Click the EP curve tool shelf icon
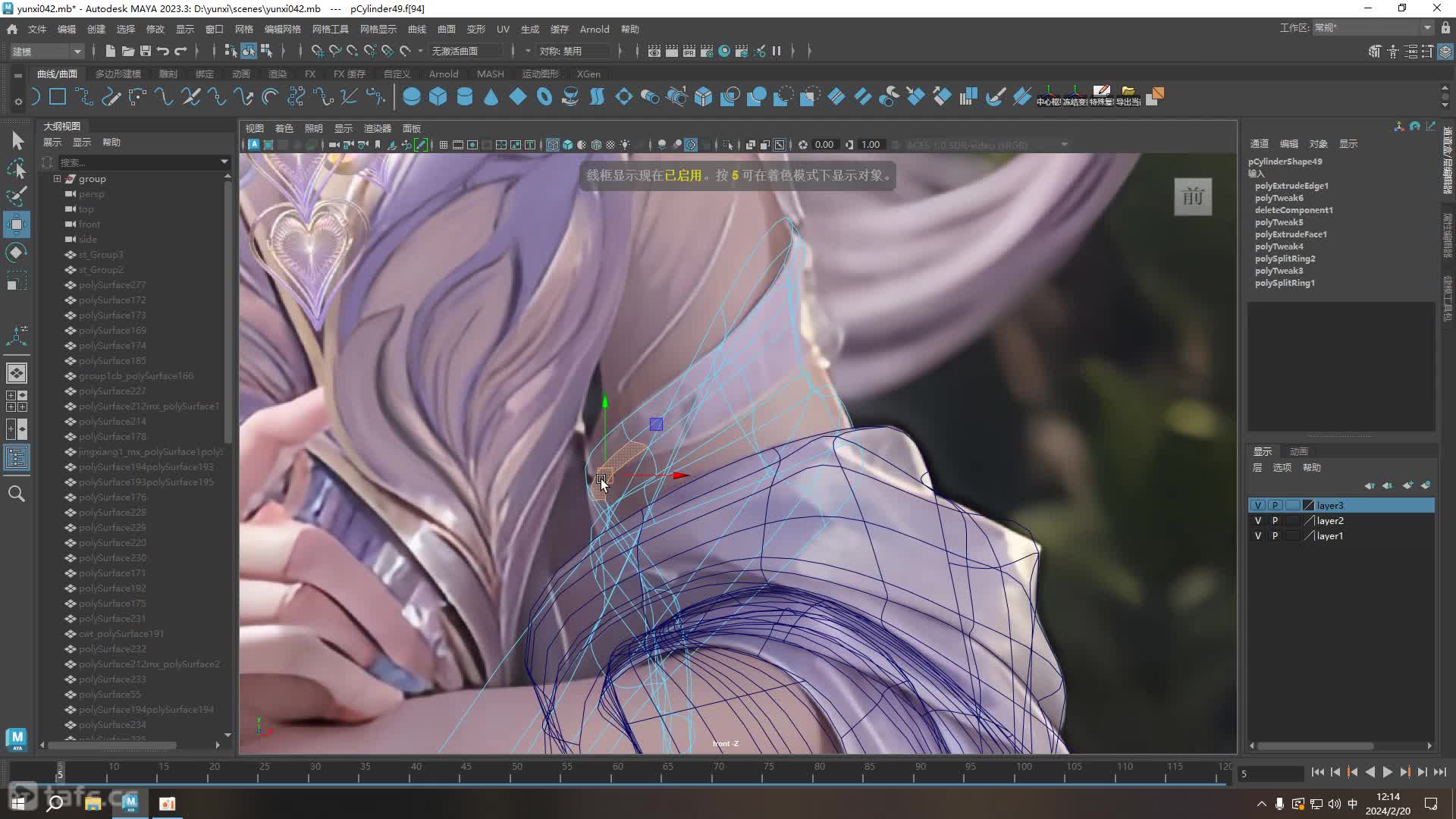Viewport: 1456px width, 819px height. [84, 97]
